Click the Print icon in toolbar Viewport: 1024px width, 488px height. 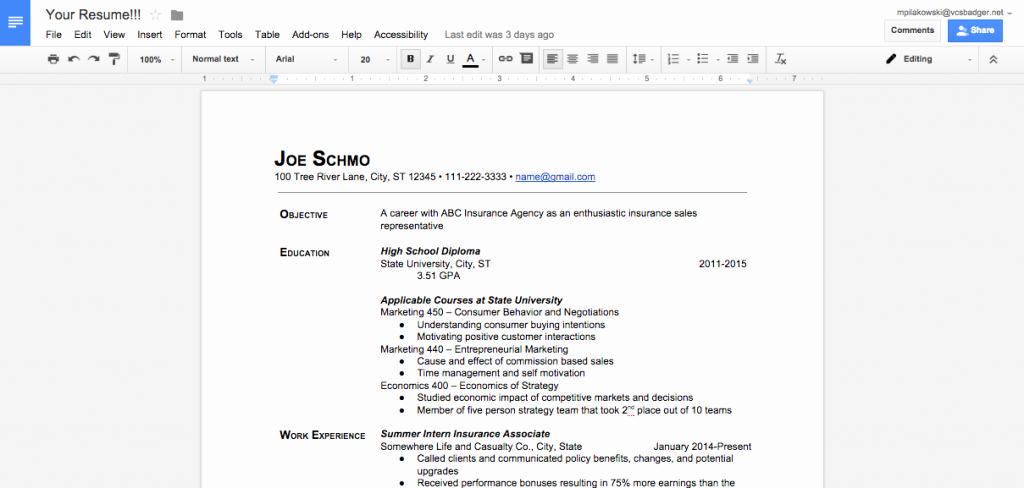54,59
